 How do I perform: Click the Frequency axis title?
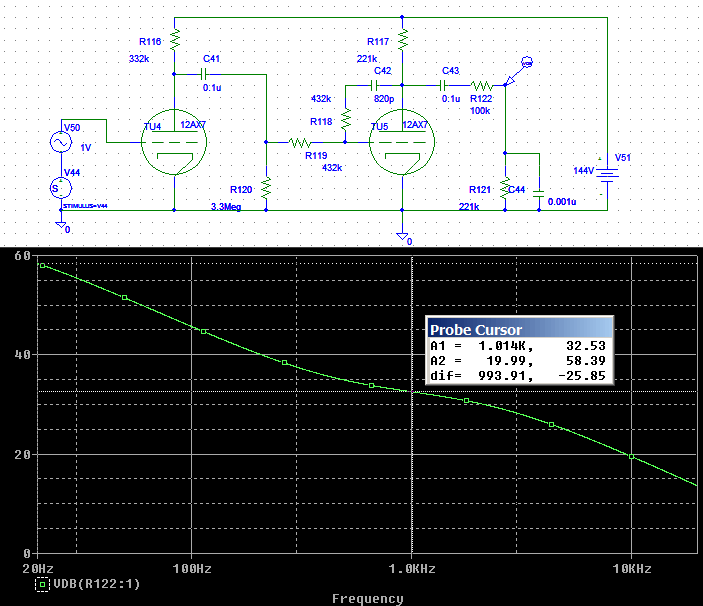368,598
